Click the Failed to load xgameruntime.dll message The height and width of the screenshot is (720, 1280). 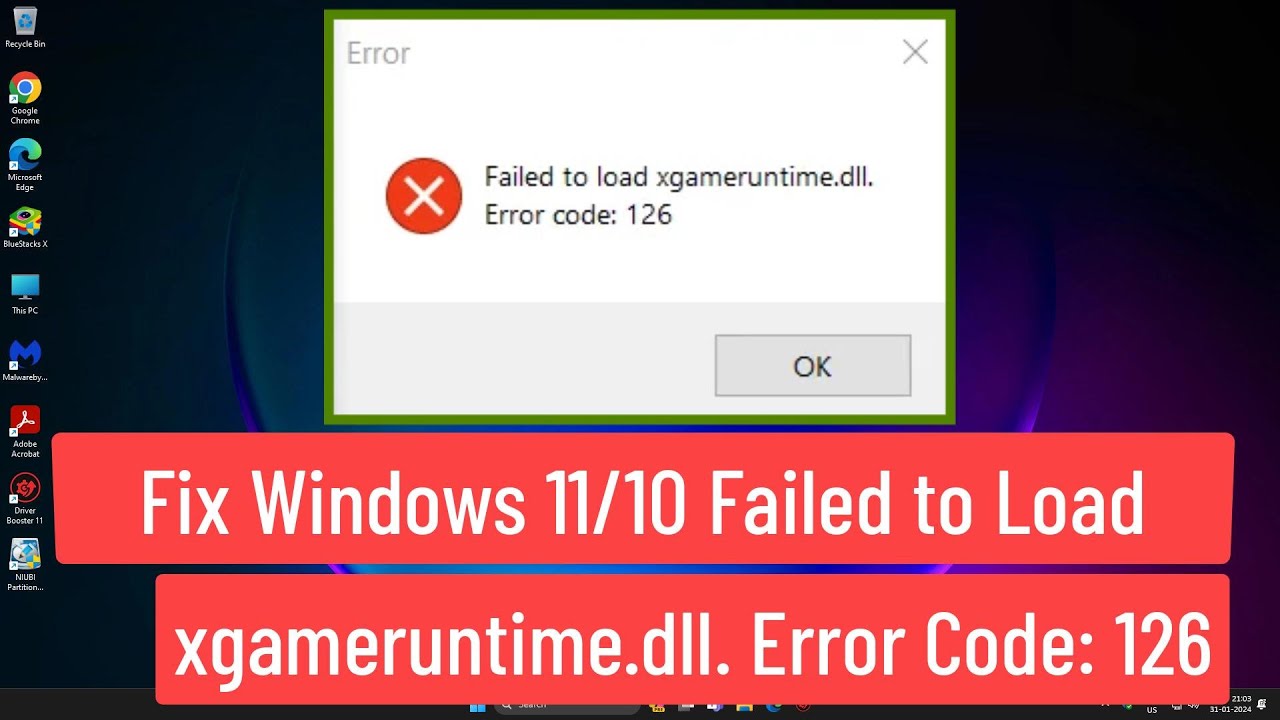click(x=679, y=177)
